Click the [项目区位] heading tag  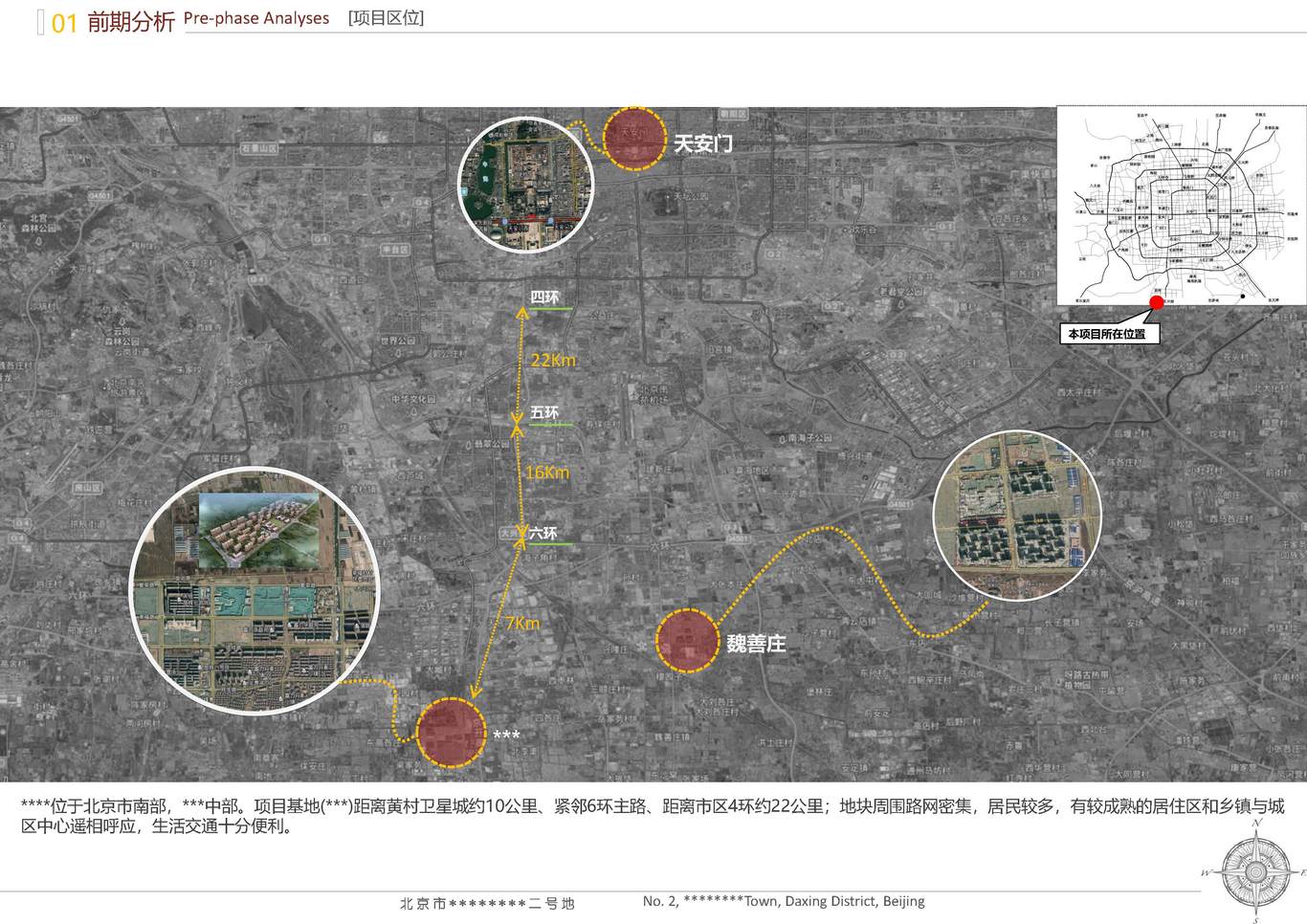(386, 18)
